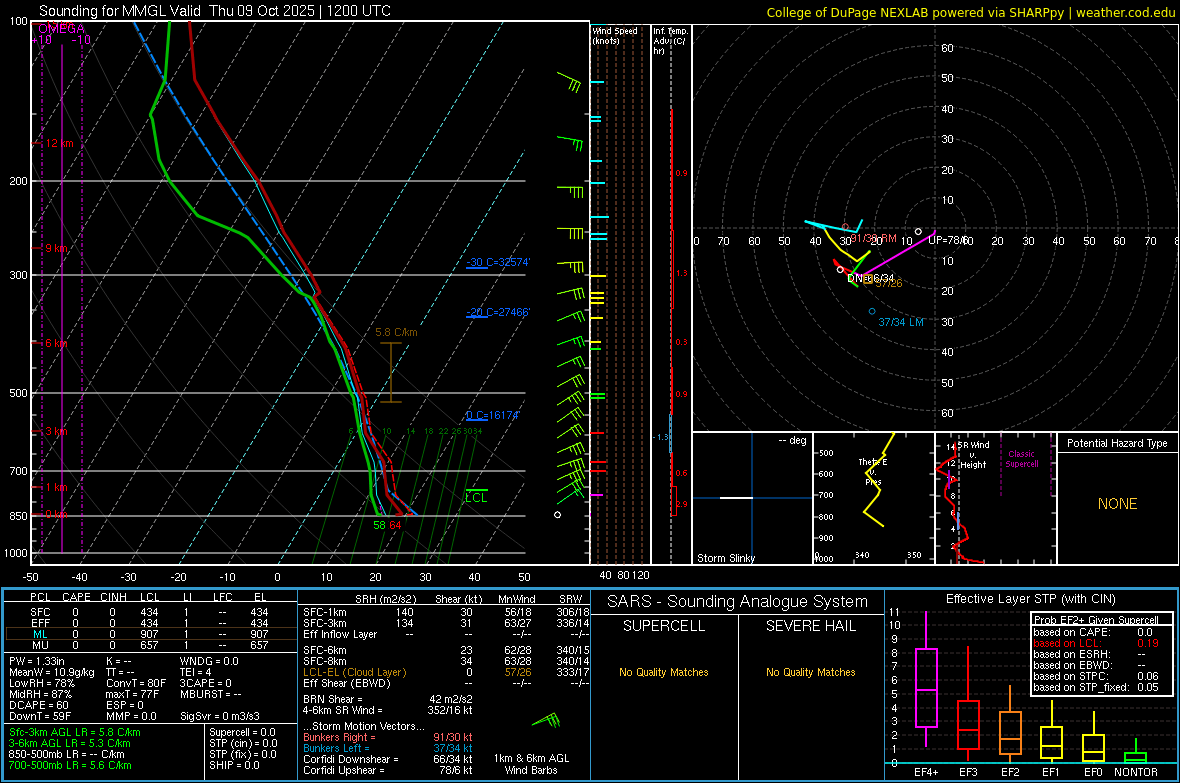Click the 91/30 RM hodograph label
The height and width of the screenshot is (783, 1180).
874,239
